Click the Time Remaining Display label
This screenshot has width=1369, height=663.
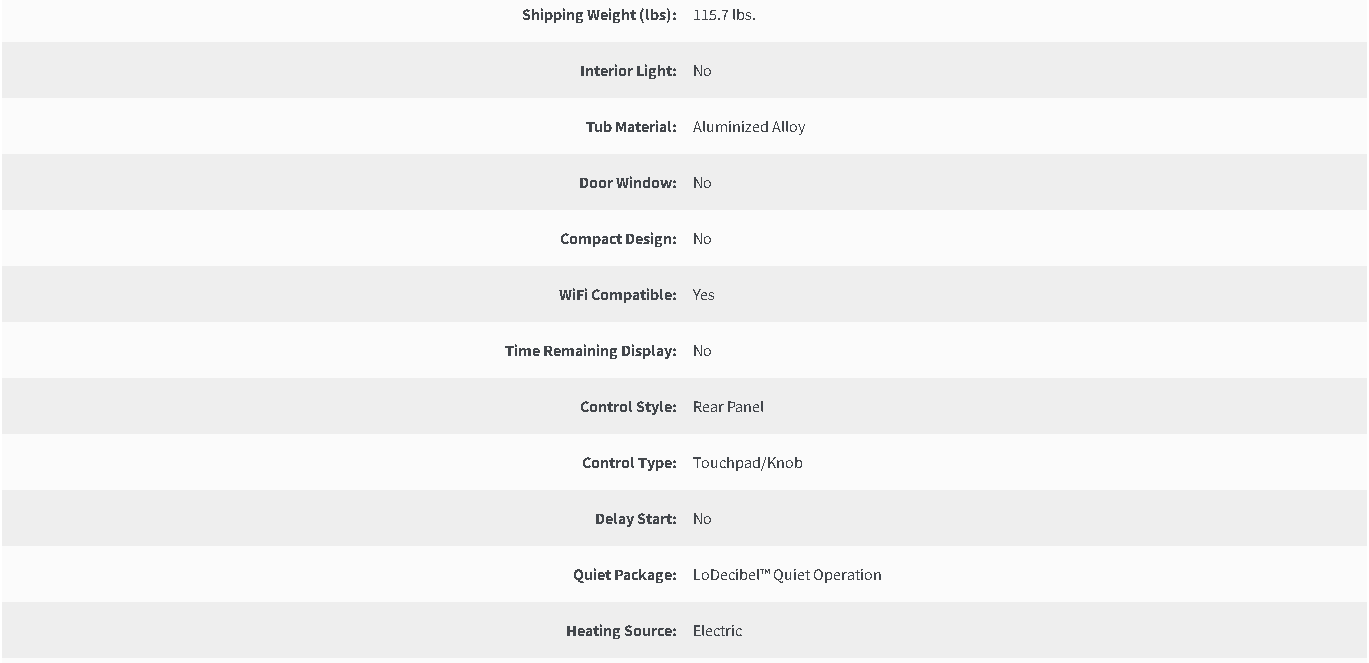pos(591,351)
